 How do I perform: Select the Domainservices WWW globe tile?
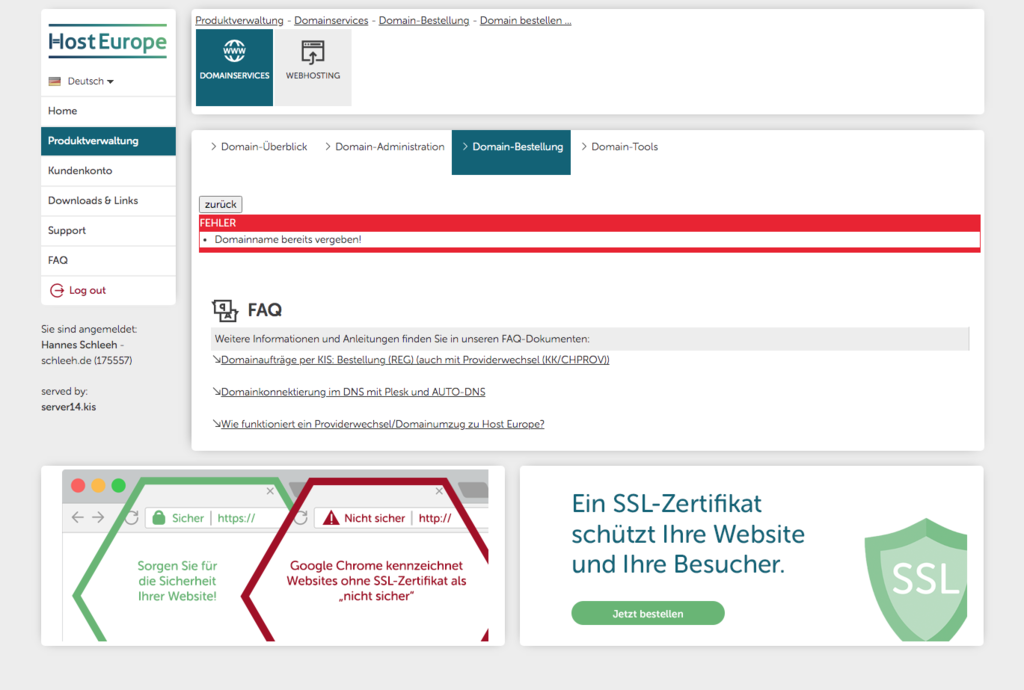tap(234, 67)
